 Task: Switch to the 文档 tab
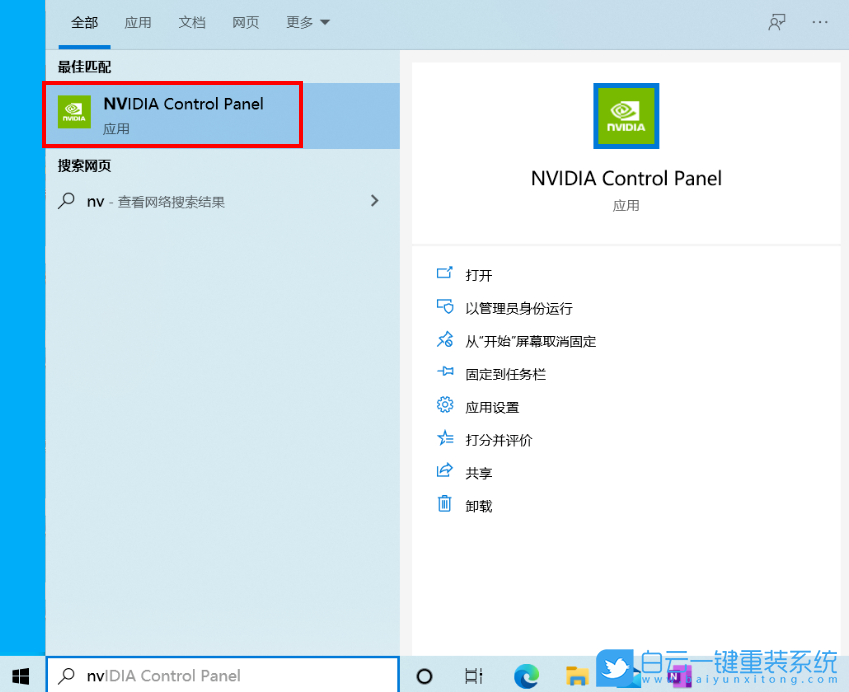click(192, 22)
